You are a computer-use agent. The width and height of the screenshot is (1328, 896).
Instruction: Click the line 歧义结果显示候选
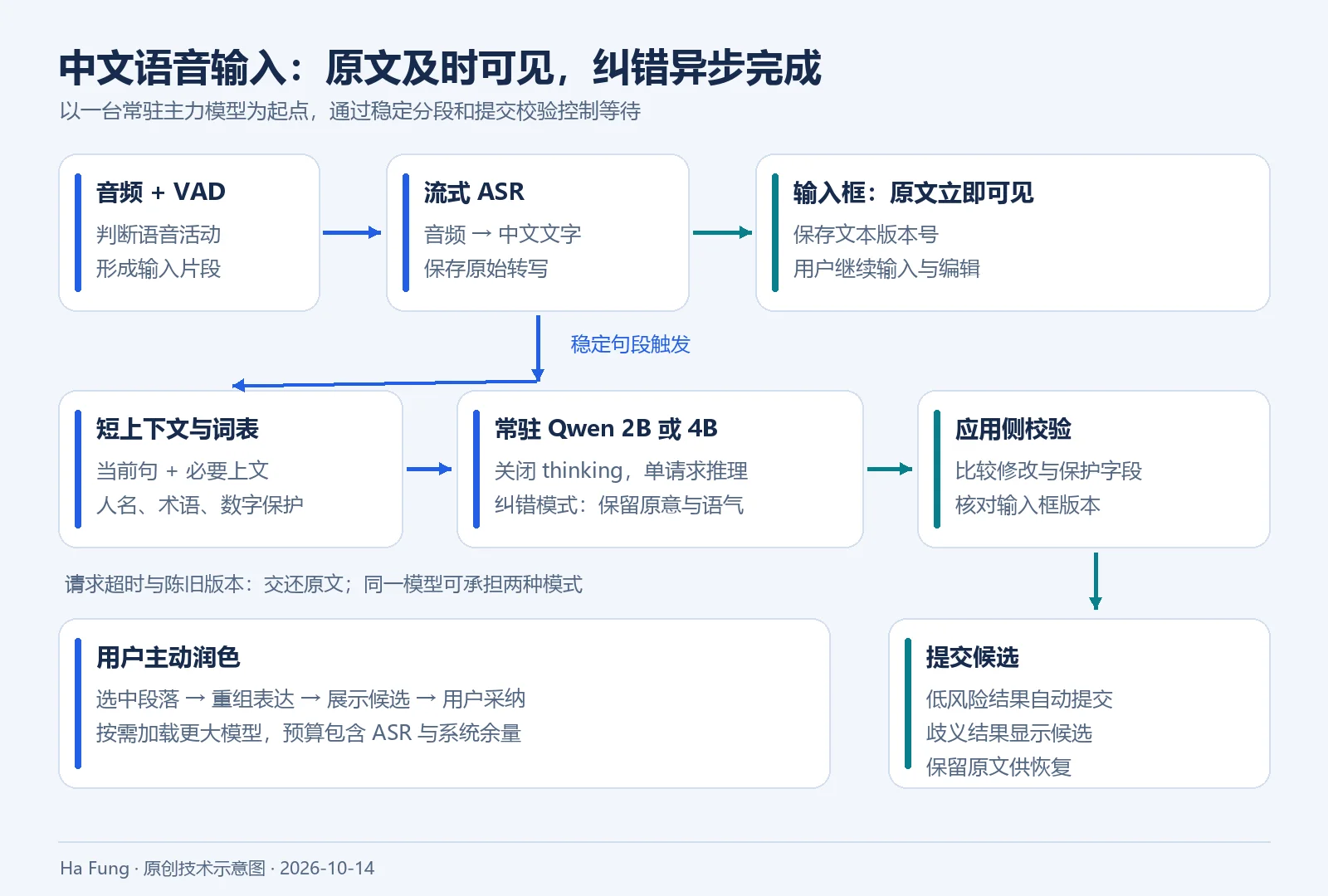(x=1009, y=733)
